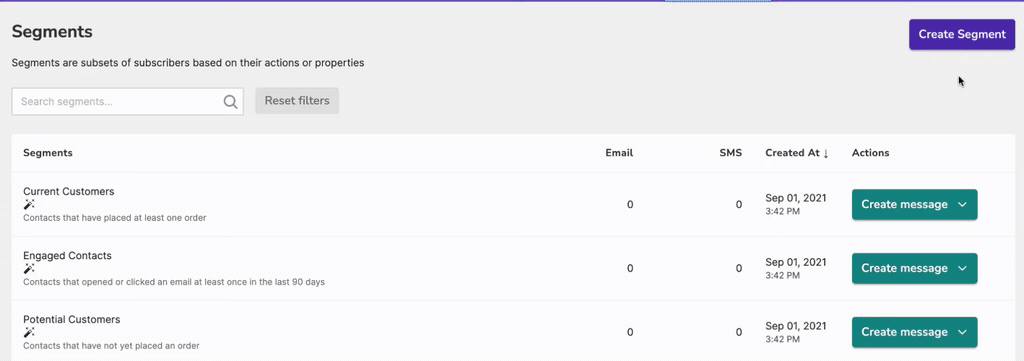
Task: Open the Engaged Contacts segment
Action: 67,255
